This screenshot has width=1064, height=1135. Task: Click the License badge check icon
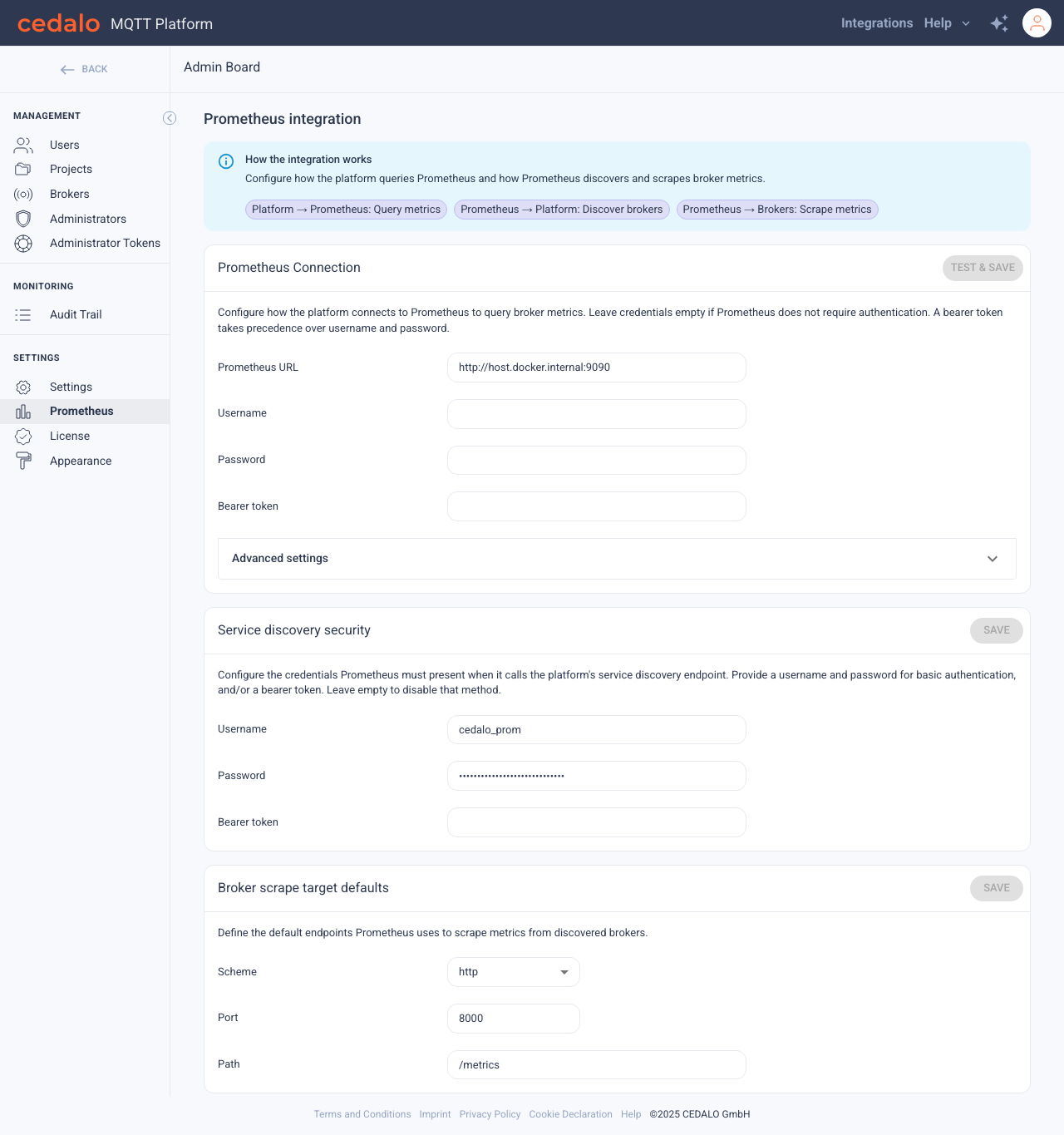tap(23, 437)
